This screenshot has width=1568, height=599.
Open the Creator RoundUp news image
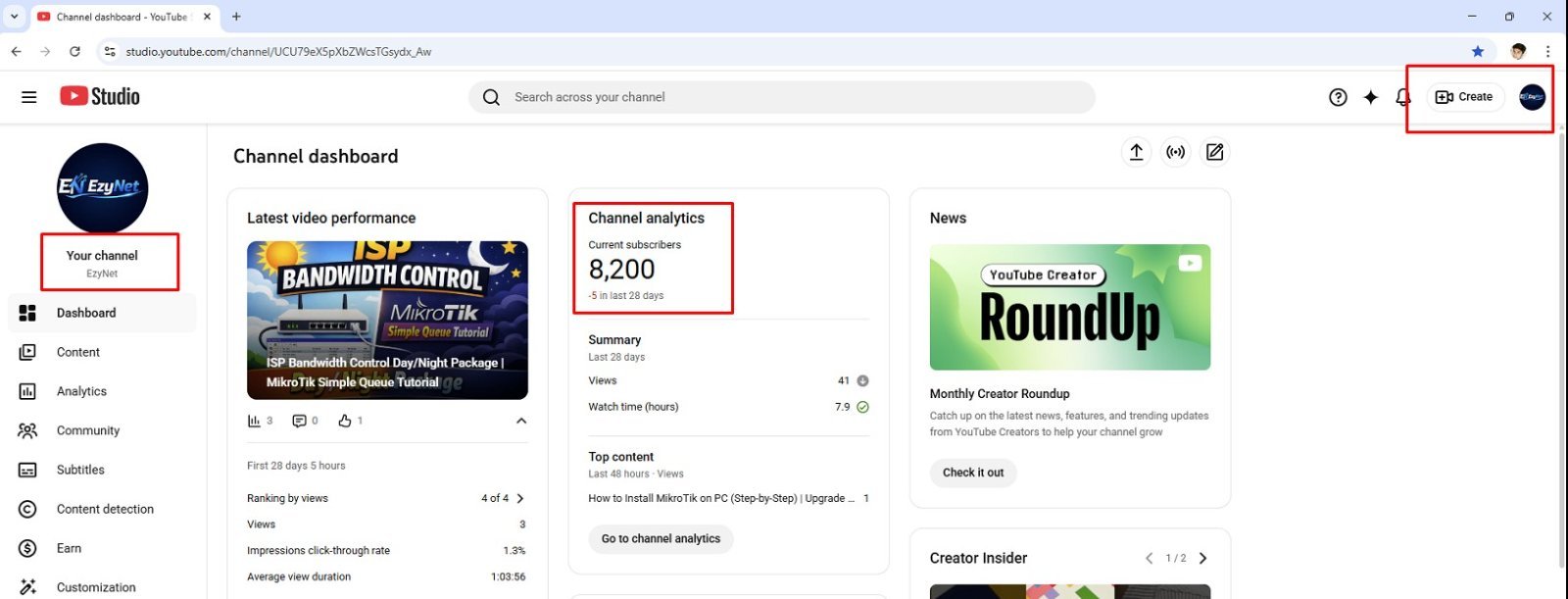point(1070,307)
